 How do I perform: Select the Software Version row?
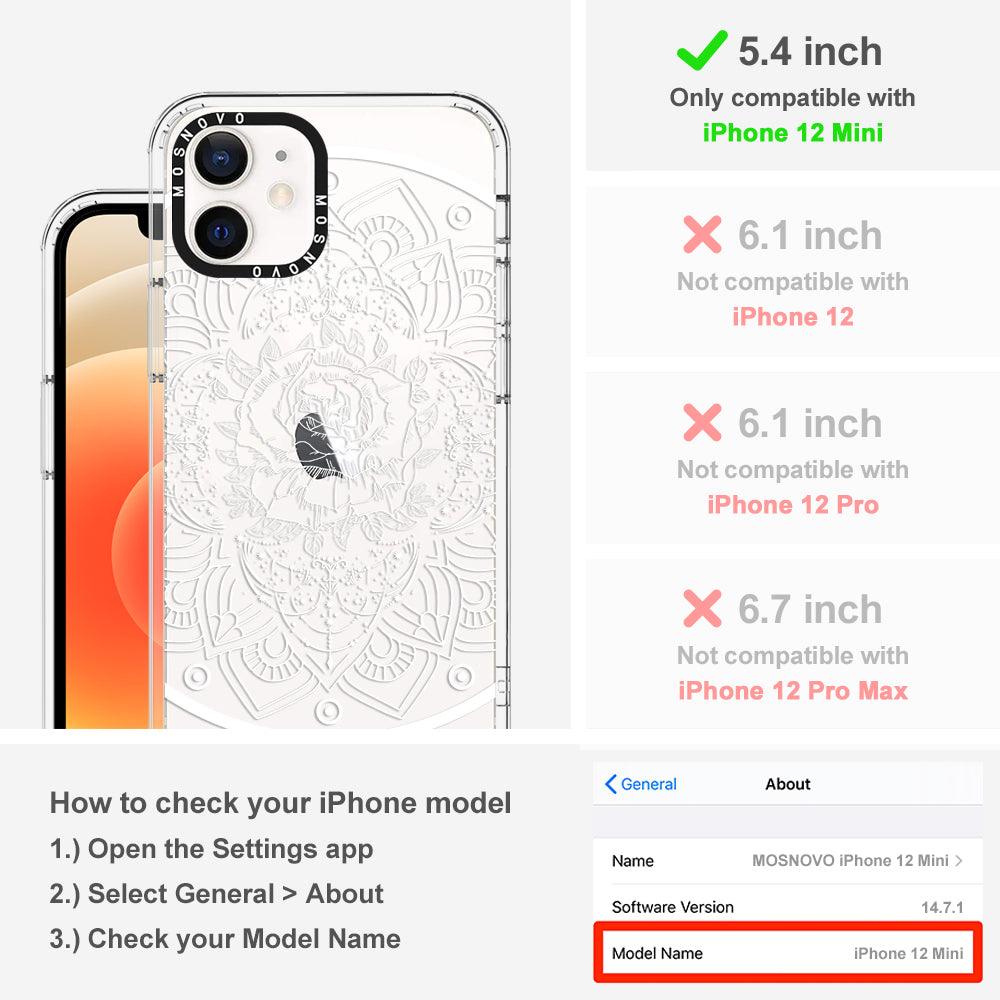coord(788,906)
